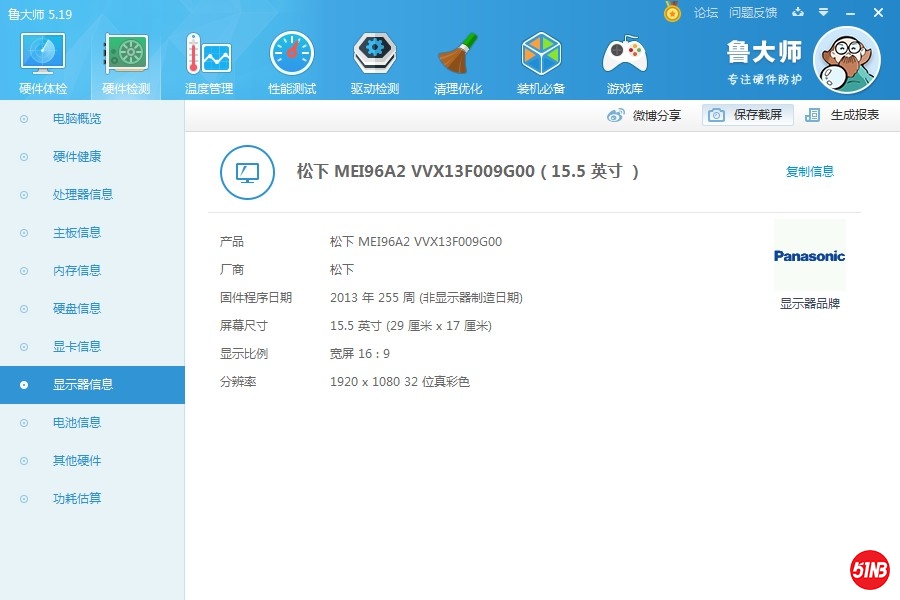Select the 温度管理 thermometer icon
900x600 pixels.
208,55
